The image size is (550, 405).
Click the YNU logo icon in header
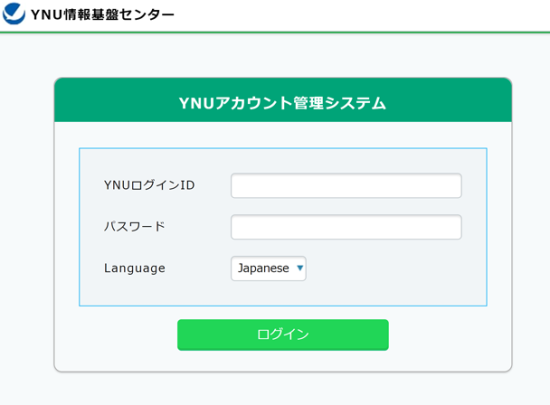(14, 13)
